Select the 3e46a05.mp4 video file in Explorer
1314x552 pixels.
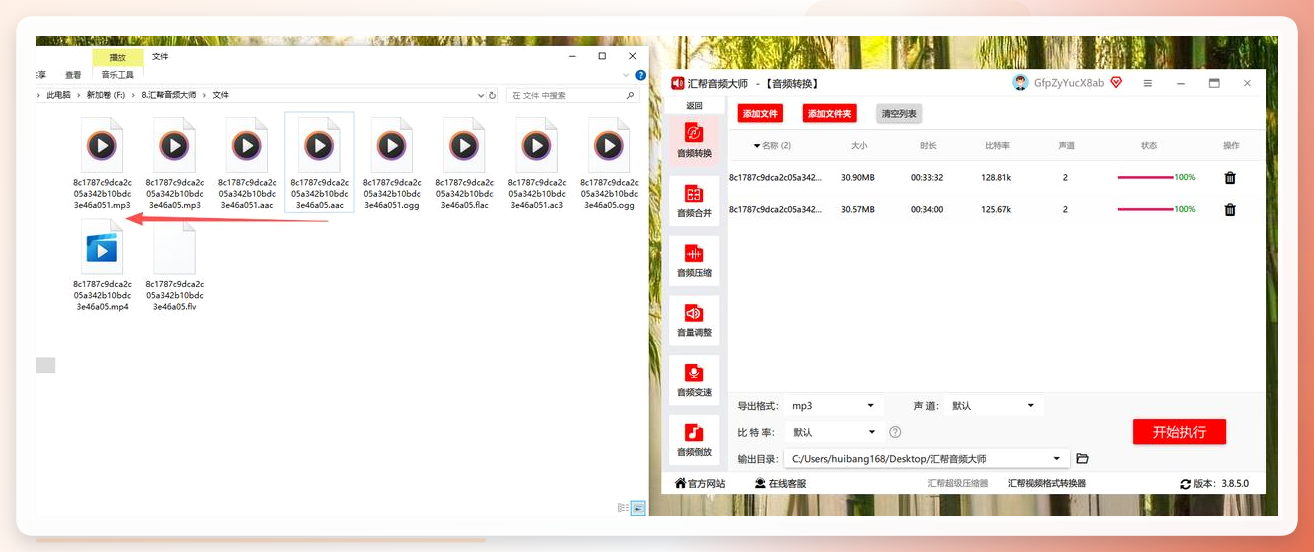click(102, 266)
